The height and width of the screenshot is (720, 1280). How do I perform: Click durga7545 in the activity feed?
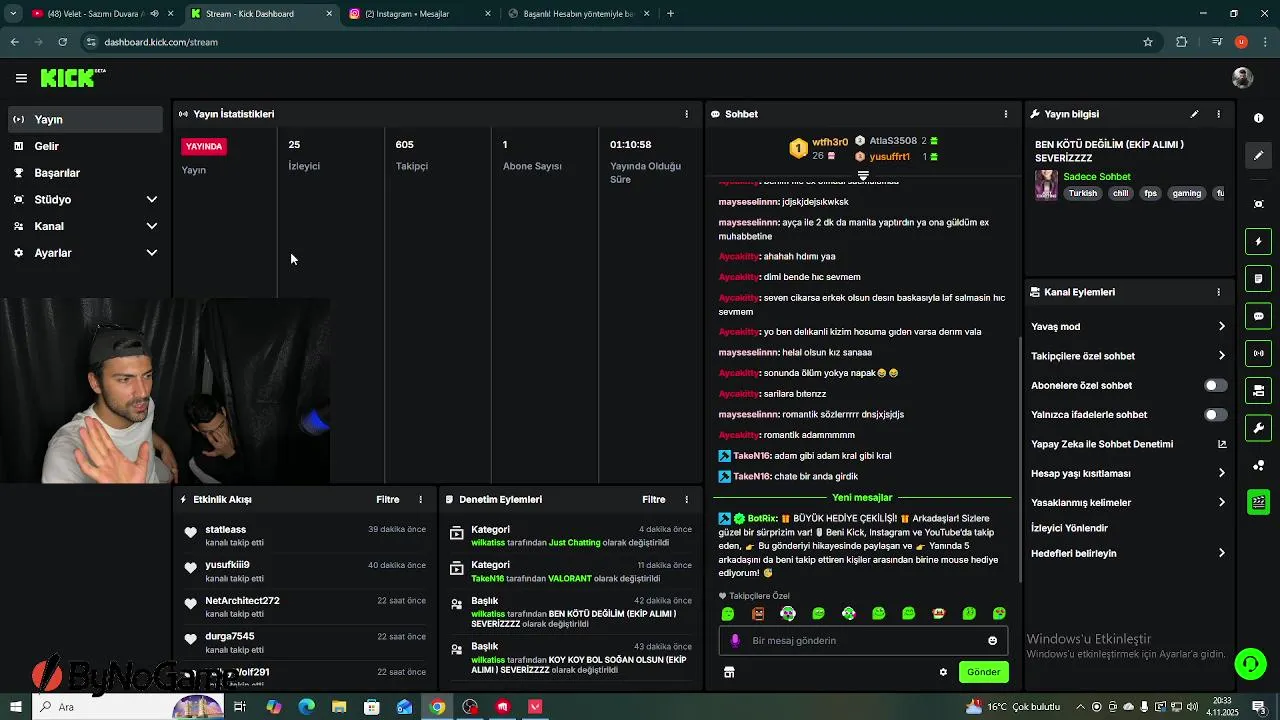[x=230, y=636]
